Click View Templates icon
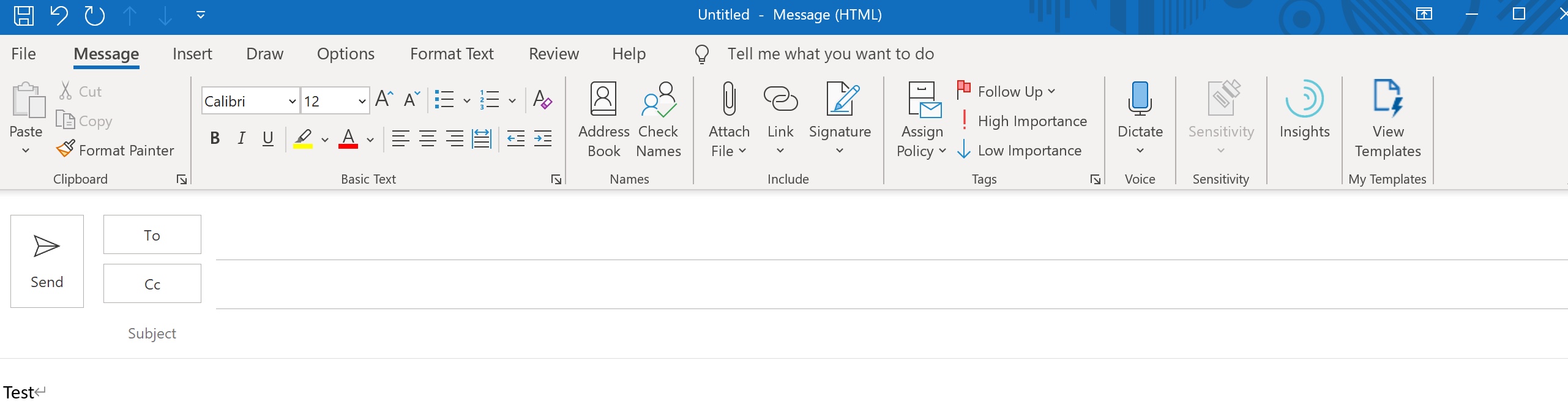The image size is (1568, 415). [1387, 98]
